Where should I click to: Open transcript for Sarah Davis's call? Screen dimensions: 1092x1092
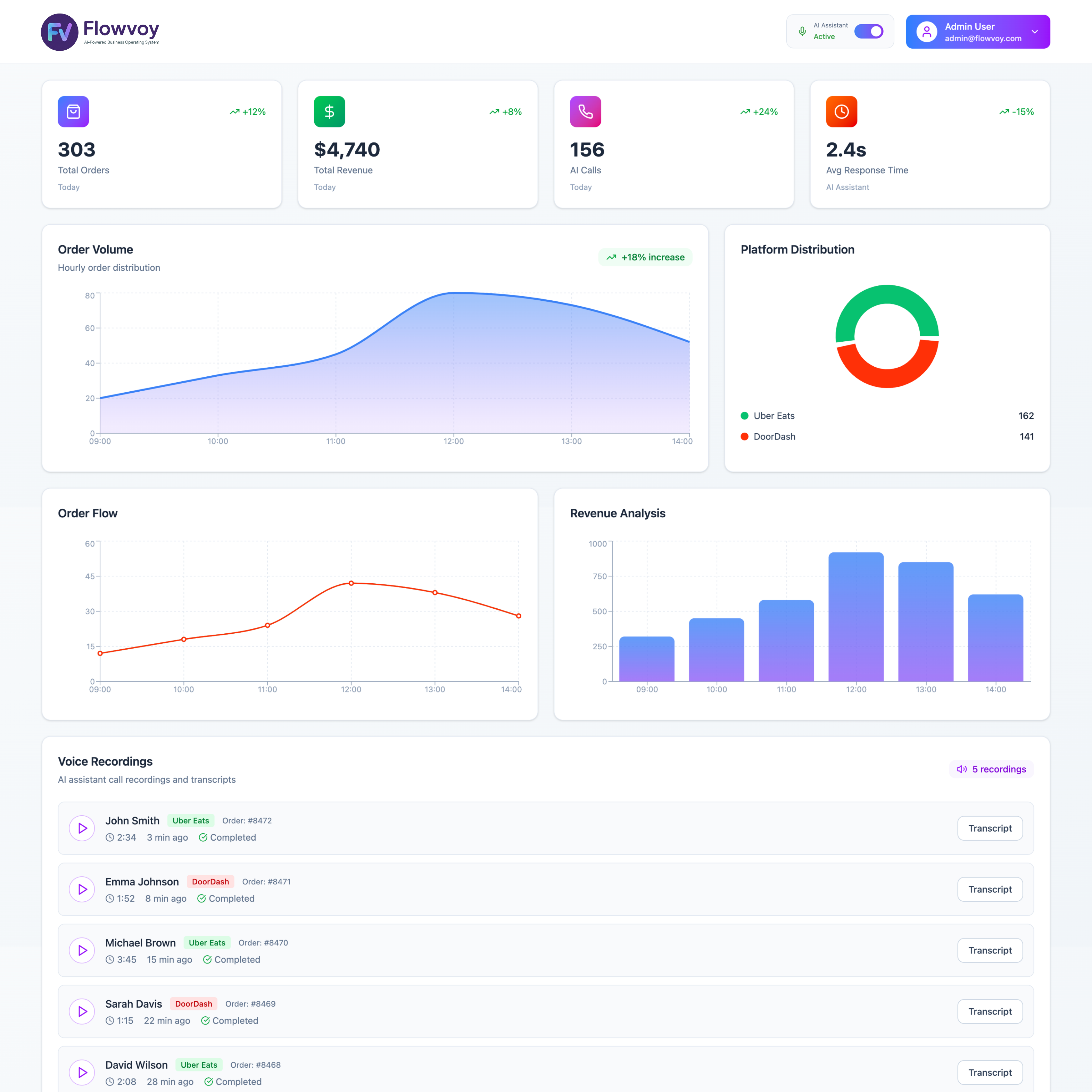990,1012
